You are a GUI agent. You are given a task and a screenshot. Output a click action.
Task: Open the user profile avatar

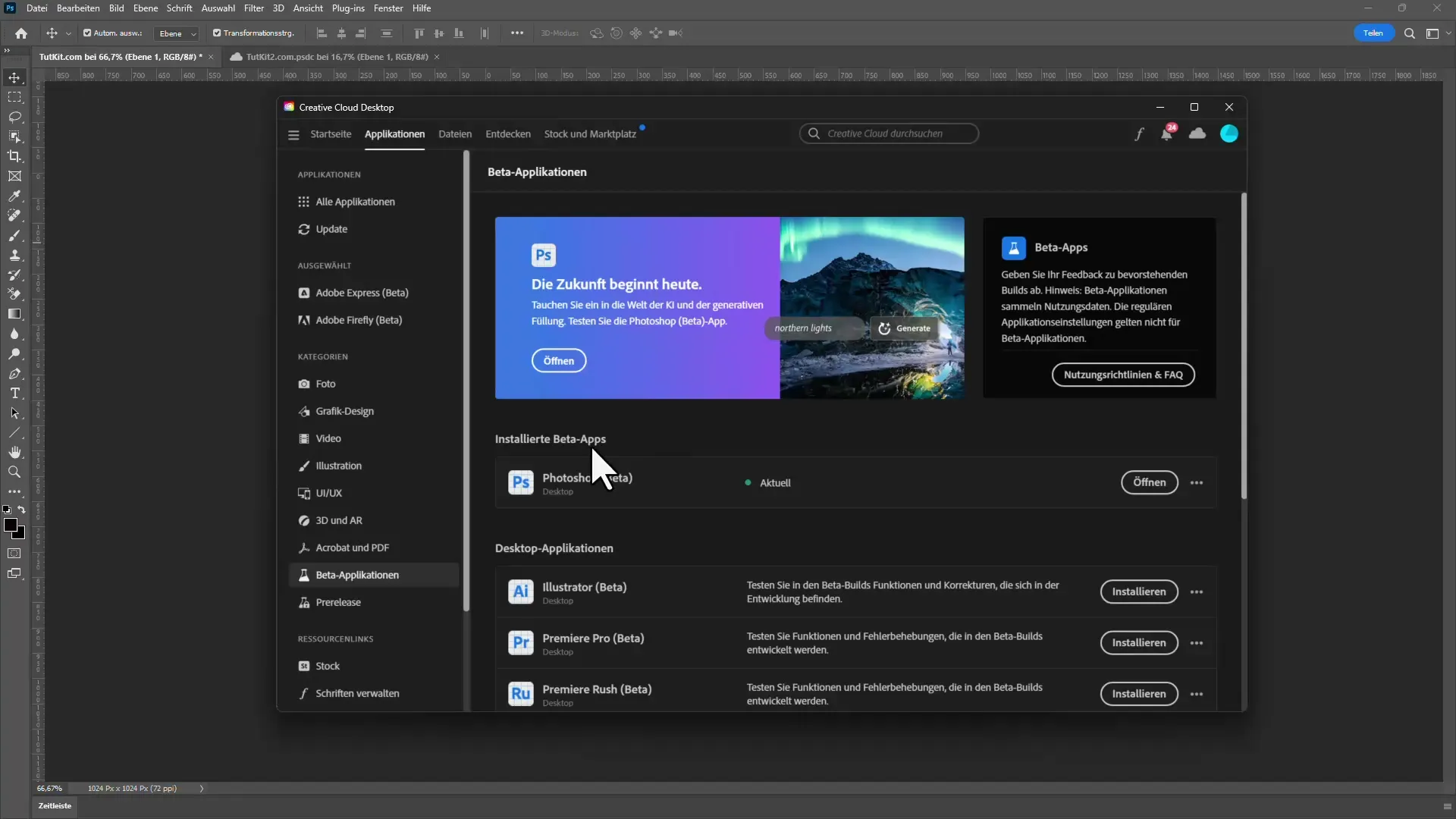1229,133
